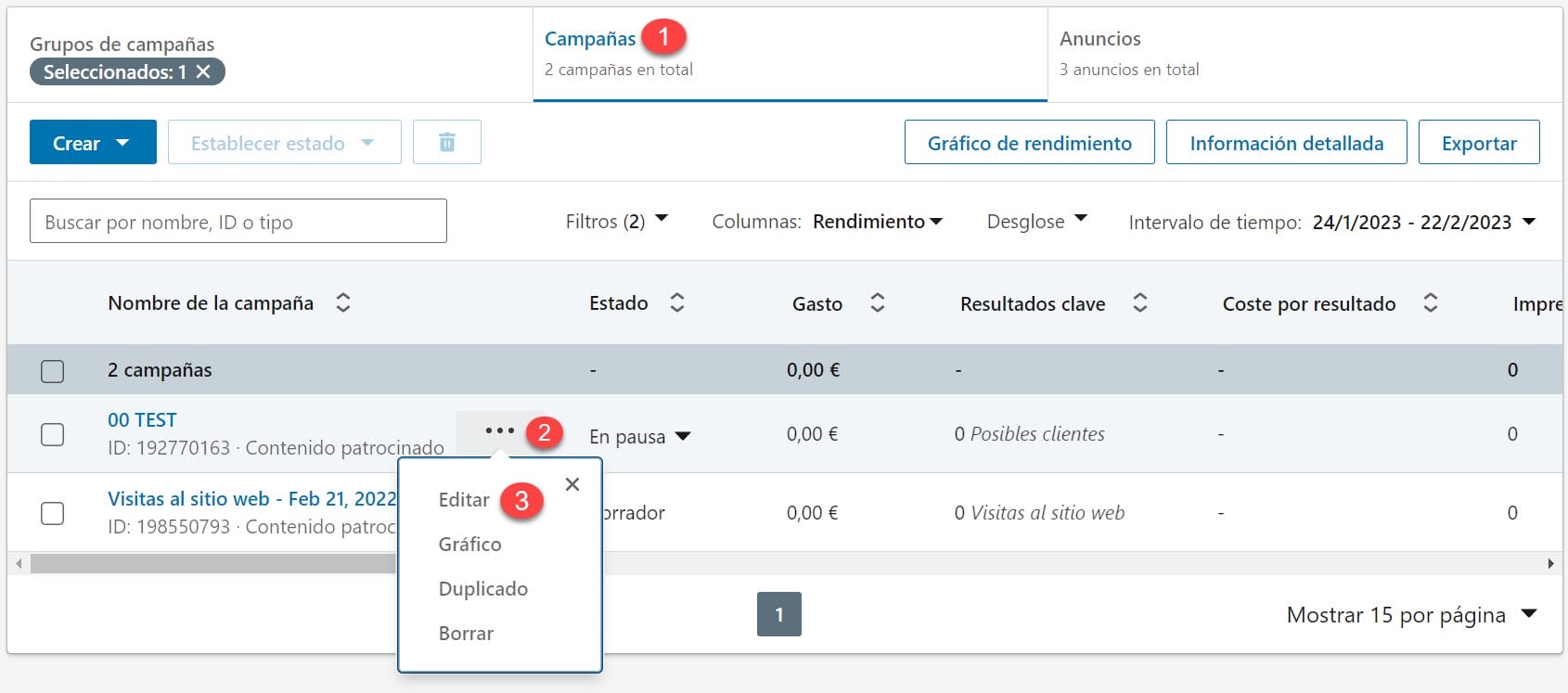Viewport: 1568px width, 693px height.
Task: Click Gráfico de rendimiento button
Action: 1030,142
